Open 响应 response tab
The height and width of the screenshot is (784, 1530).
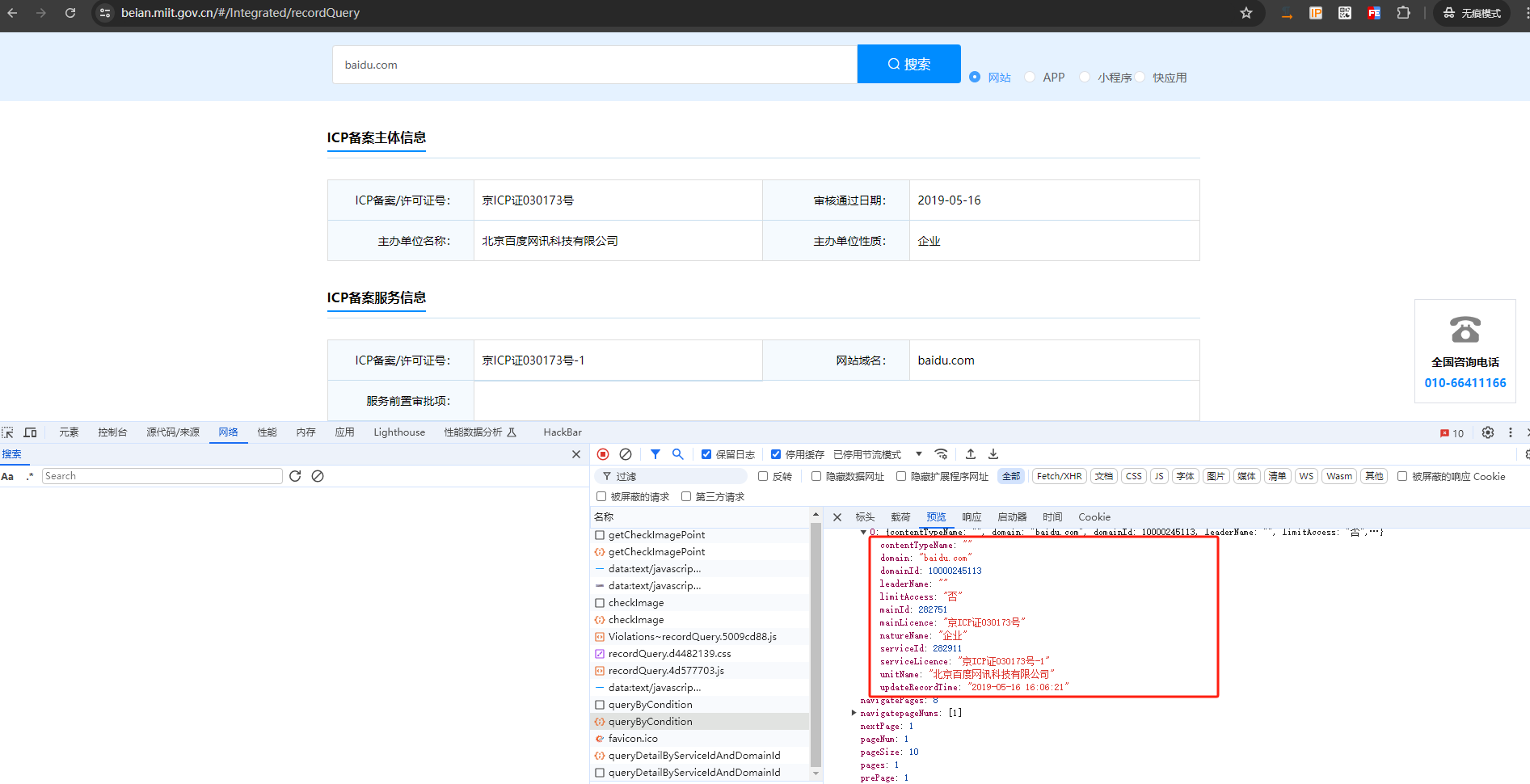click(x=972, y=517)
